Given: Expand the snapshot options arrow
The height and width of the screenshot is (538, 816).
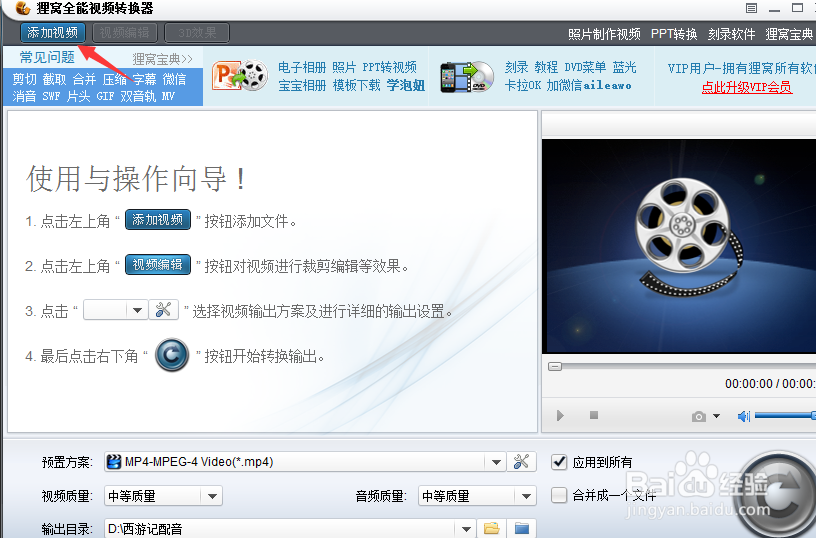Looking at the screenshot, I should pyautogui.click(x=717, y=416).
